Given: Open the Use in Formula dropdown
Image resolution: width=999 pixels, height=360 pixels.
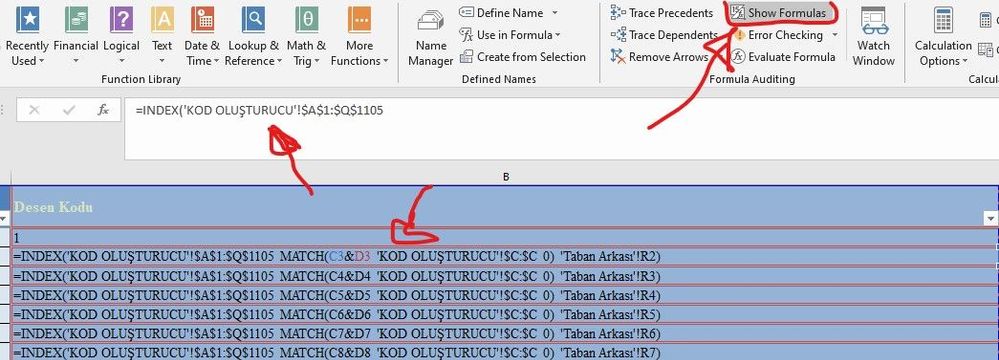Looking at the screenshot, I should point(510,35).
